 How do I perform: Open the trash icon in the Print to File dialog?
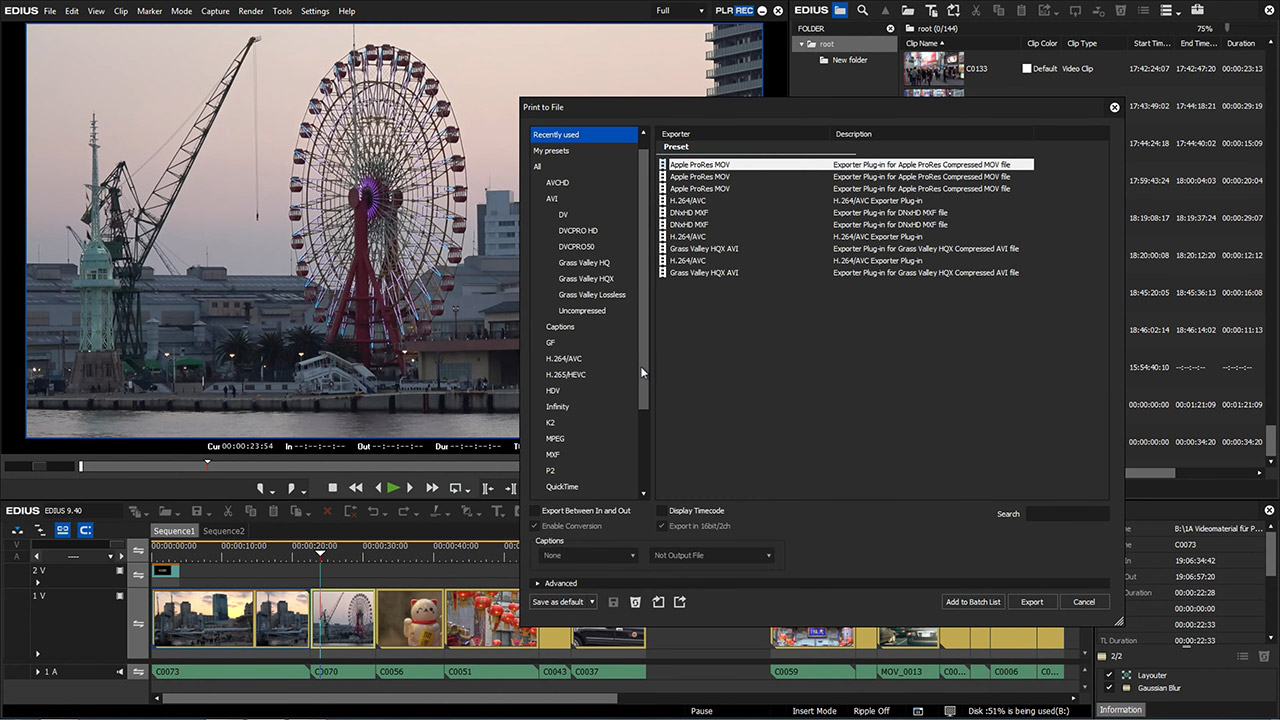[635, 602]
